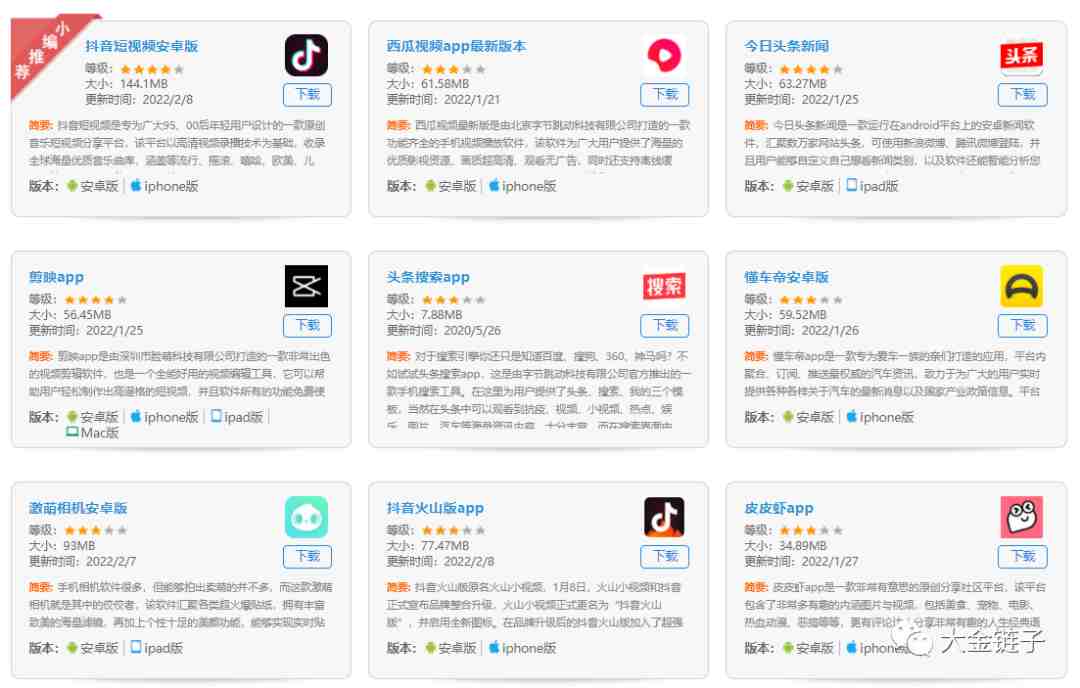Click the Douyin Huoshan version app icon
This screenshot has width=1080, height=688.
(x=664, y=517)
